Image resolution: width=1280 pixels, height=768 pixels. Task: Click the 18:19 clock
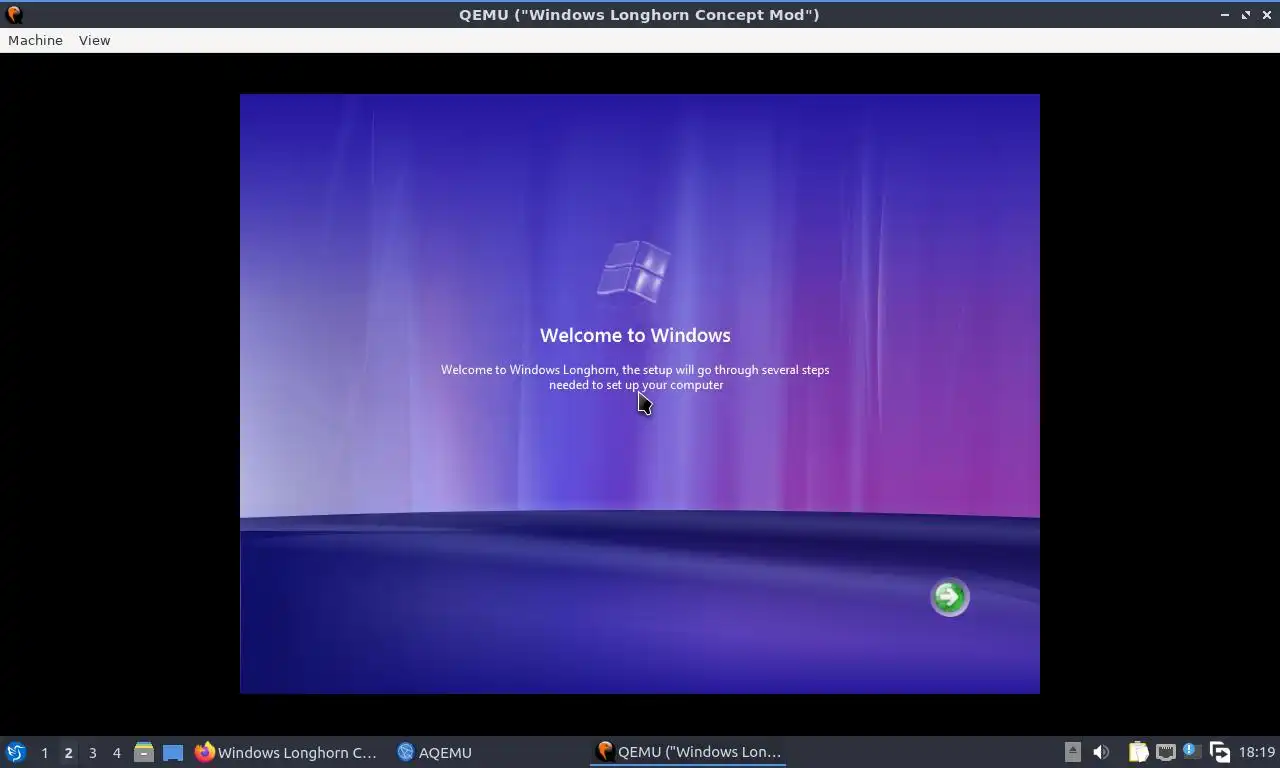(x=1257, y=752)
